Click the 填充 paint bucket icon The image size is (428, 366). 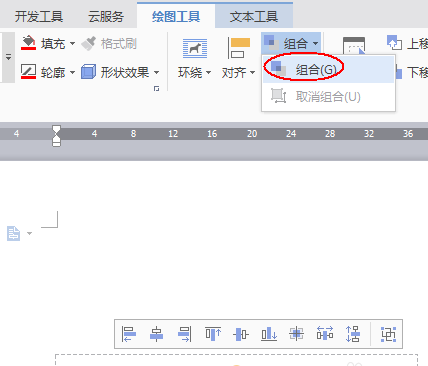click(x=28, y=43)
